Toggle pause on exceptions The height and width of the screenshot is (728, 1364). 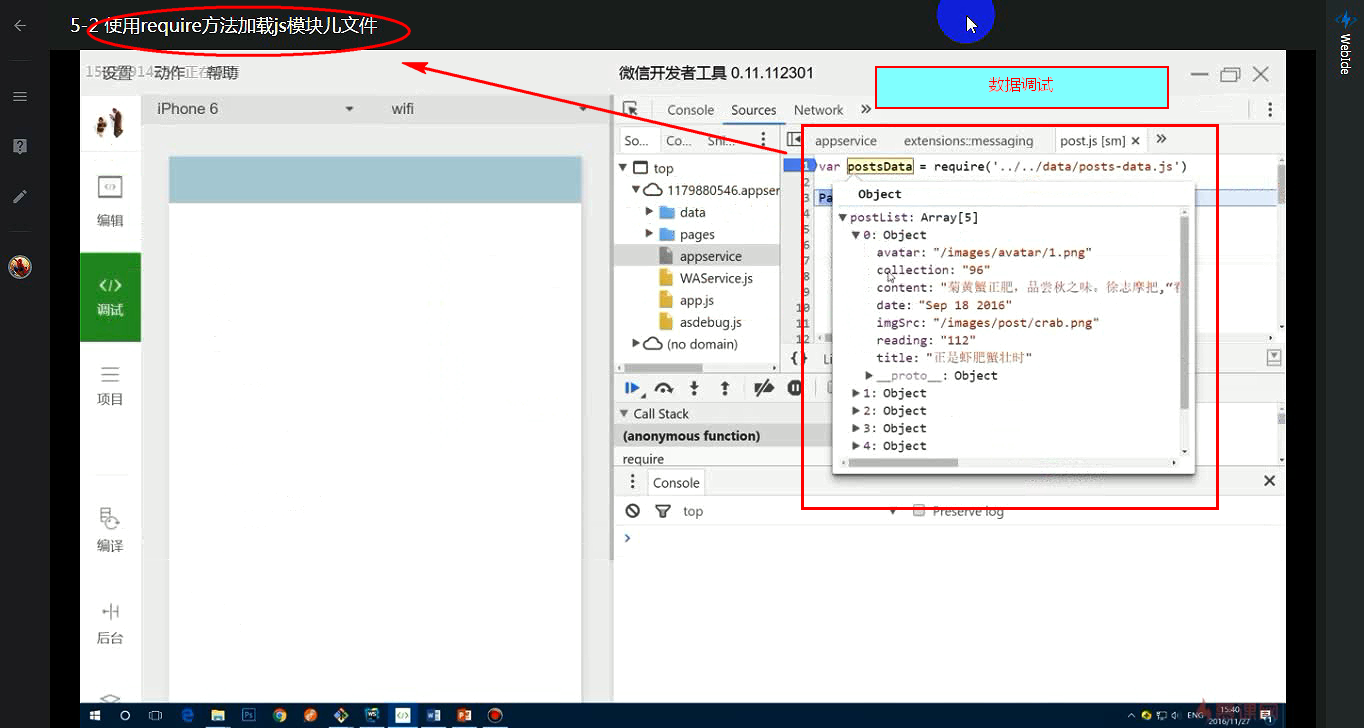tap(795, 388)
